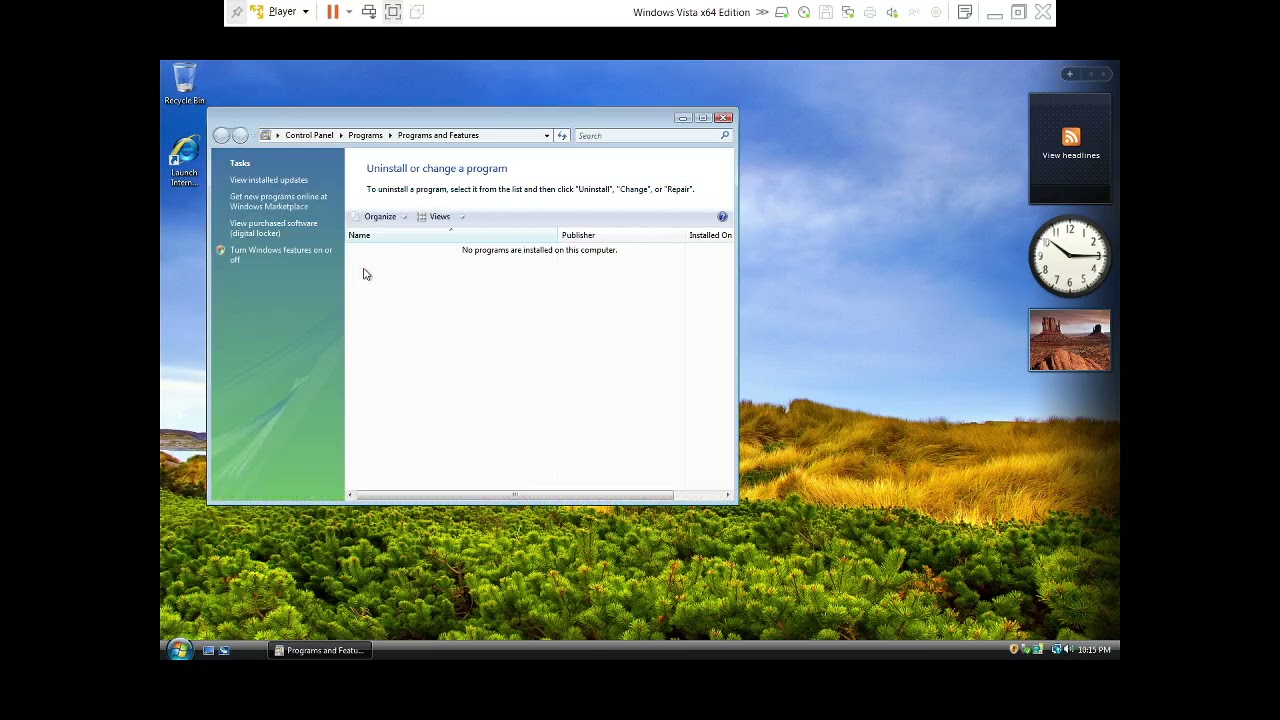This screenshot has height=720, width=1280.
Task: Click the recent pages dropdown beside Forward button
Action: (254, 135)
